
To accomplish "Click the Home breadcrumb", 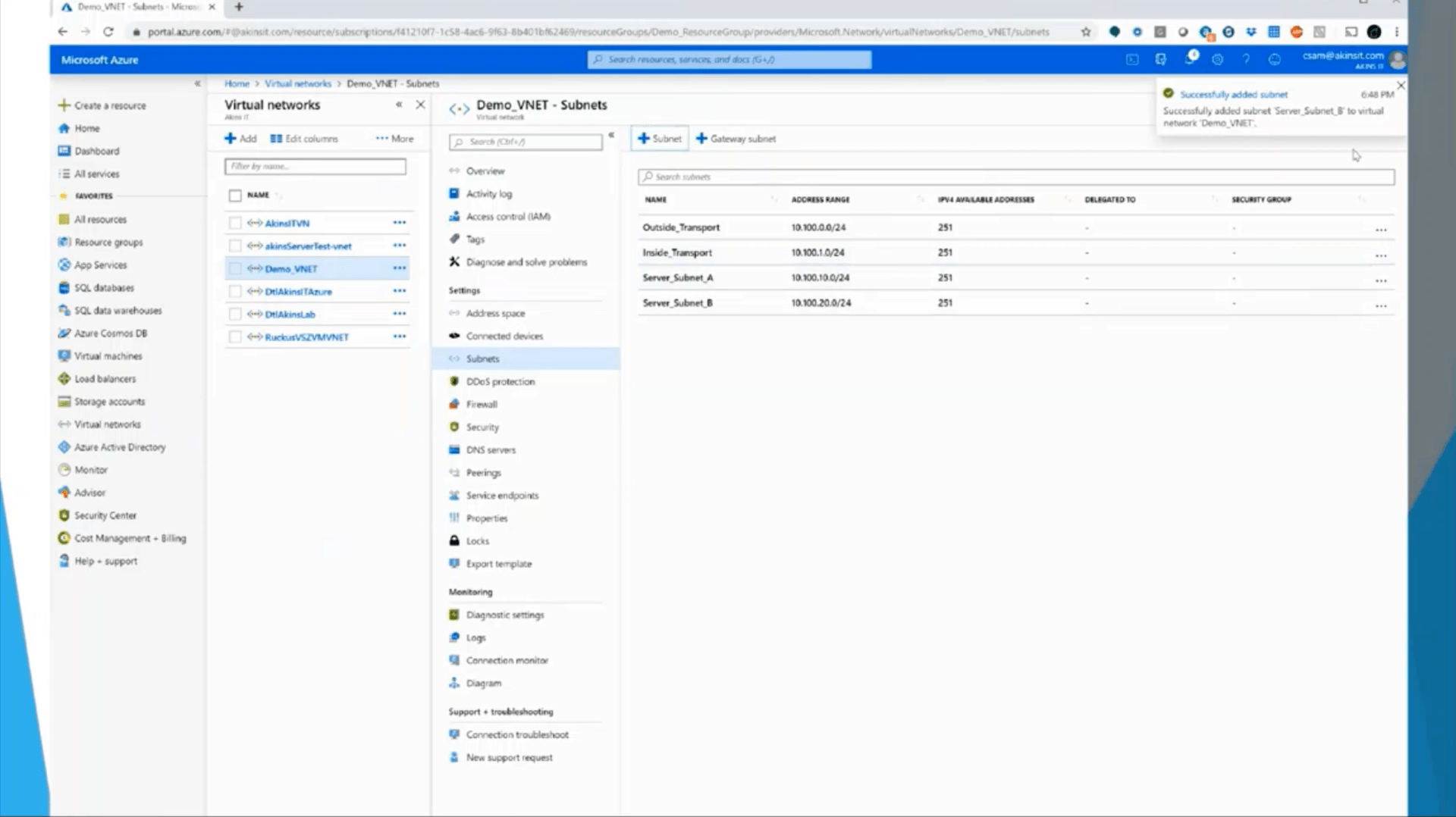I will [x=237, y=83].
